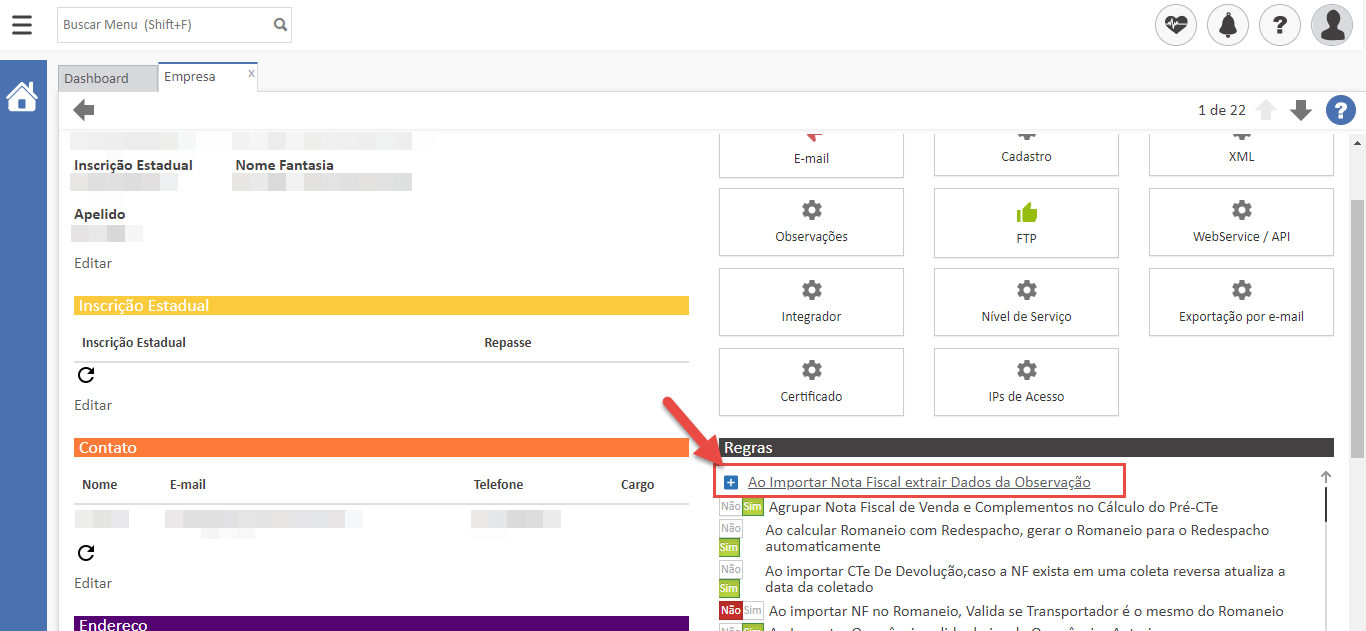Screen dimensions: 1366x631
Task: Open the notifications bell
Action: pyautogui.click(x=1228, y=25)
